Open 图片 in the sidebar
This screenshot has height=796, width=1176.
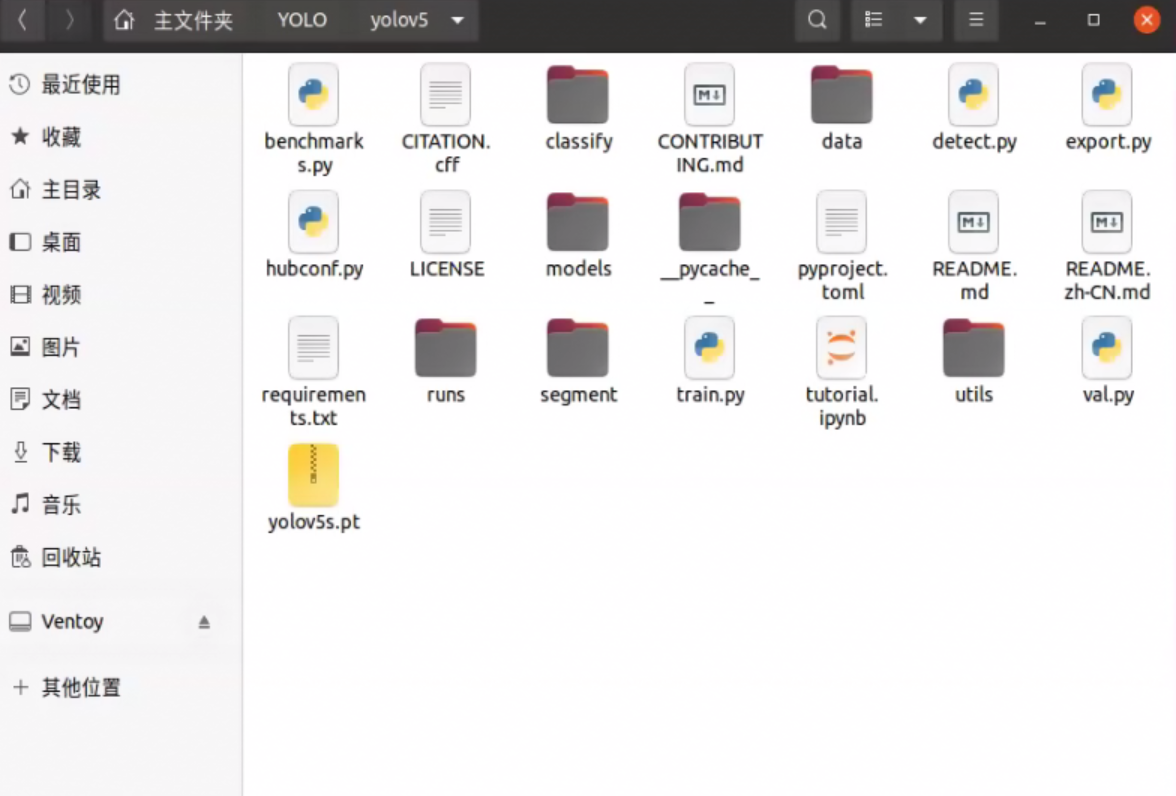coord(121,347)
